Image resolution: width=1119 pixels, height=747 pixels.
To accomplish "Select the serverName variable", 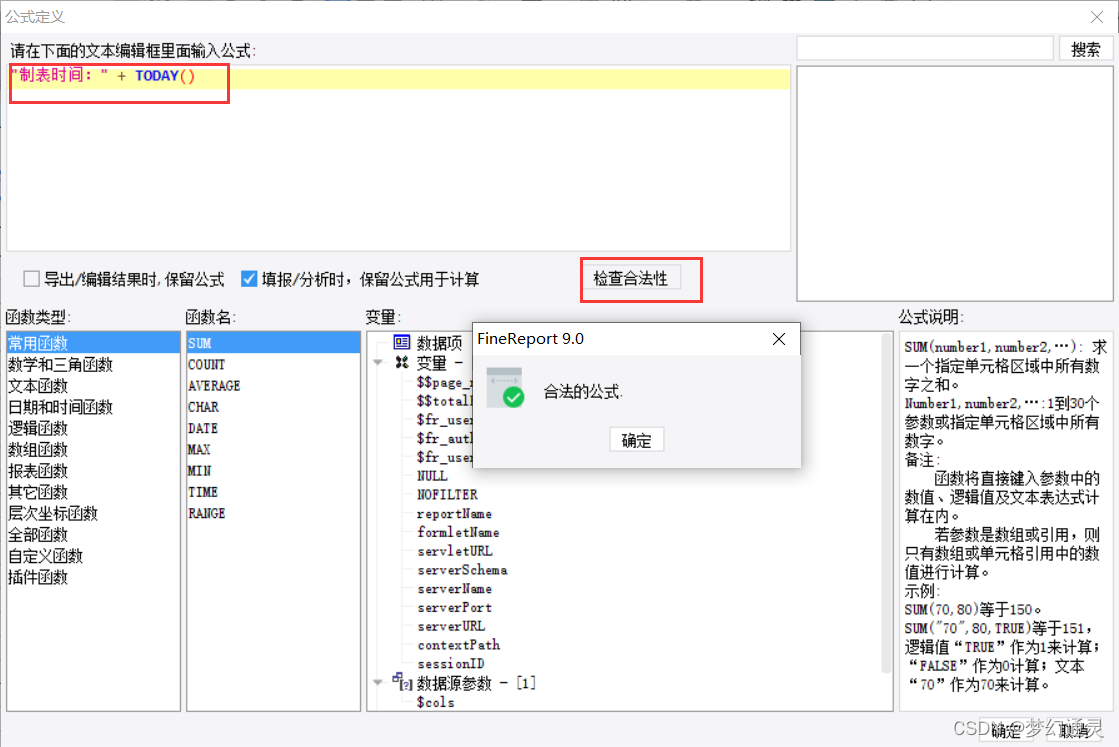I will [455, 589].
